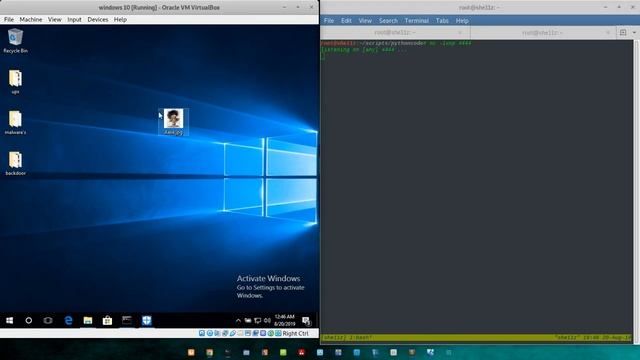Click the first VirtualBox status bar indicator icon

[202, 333]
